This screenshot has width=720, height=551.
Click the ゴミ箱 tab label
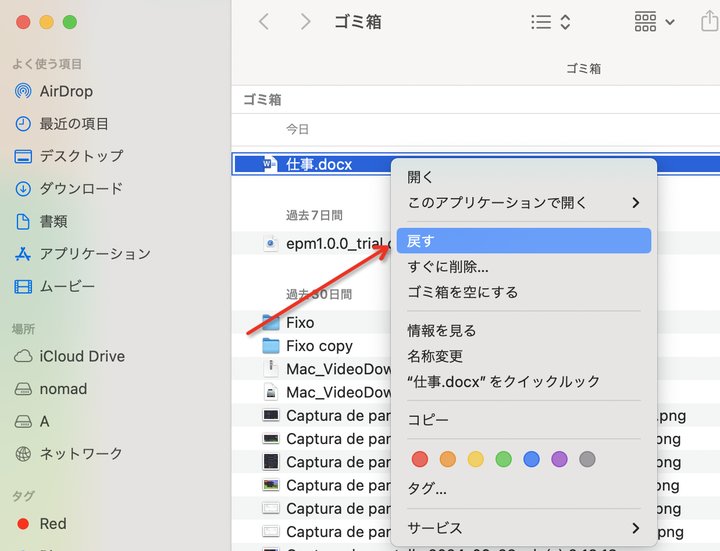[583, 68]
